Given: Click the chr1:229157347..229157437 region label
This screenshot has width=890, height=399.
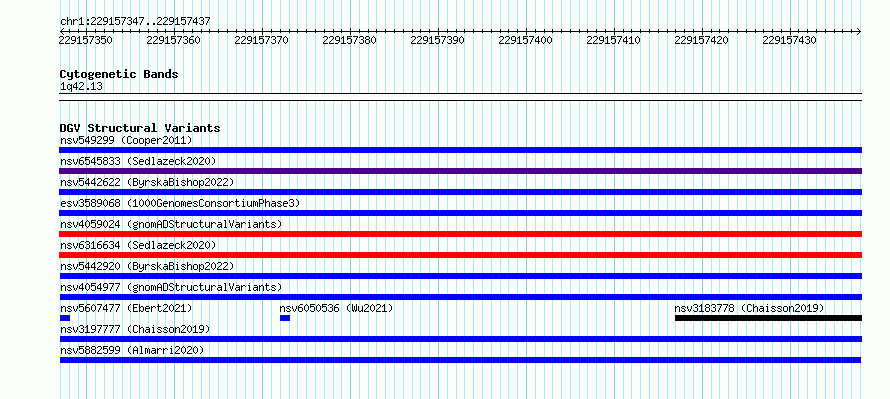Looking at the screenshot, I should [135, 21].
